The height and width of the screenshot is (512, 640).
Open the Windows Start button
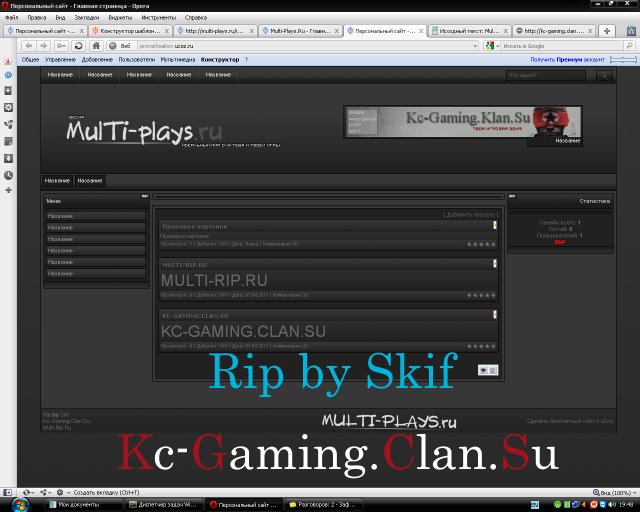click(20, 505)
